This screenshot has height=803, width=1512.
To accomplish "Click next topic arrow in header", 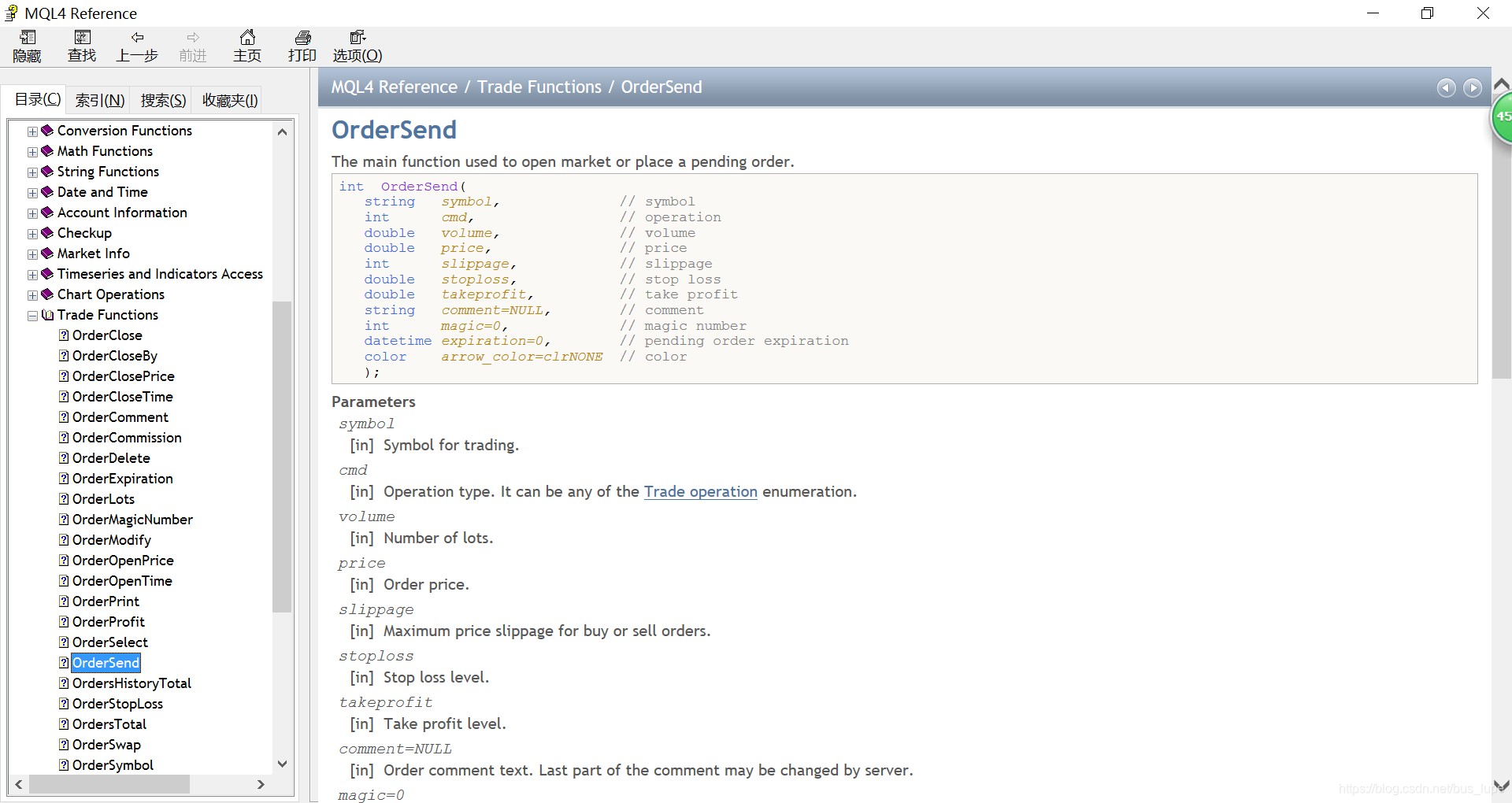I will pyautogui.click(x=1473, y=88).
